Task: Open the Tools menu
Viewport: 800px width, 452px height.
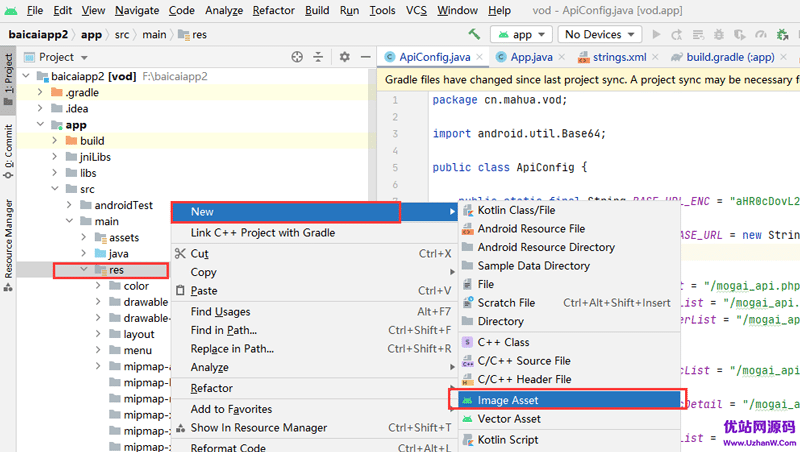Action: tap(382, 10)
